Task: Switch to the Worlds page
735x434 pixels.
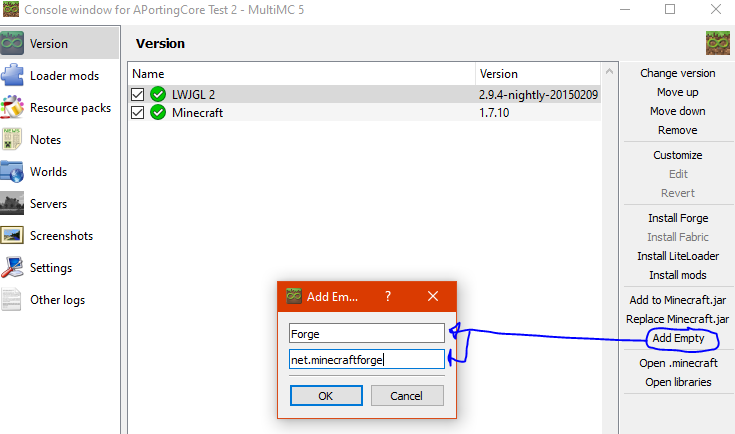Action: coord(48,172)
